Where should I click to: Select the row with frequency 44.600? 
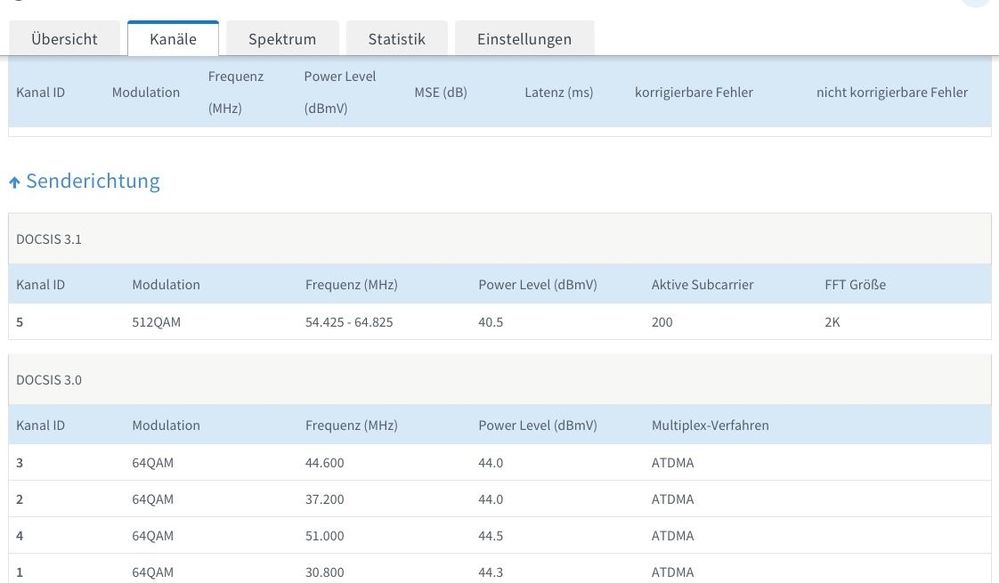(324, 463)
